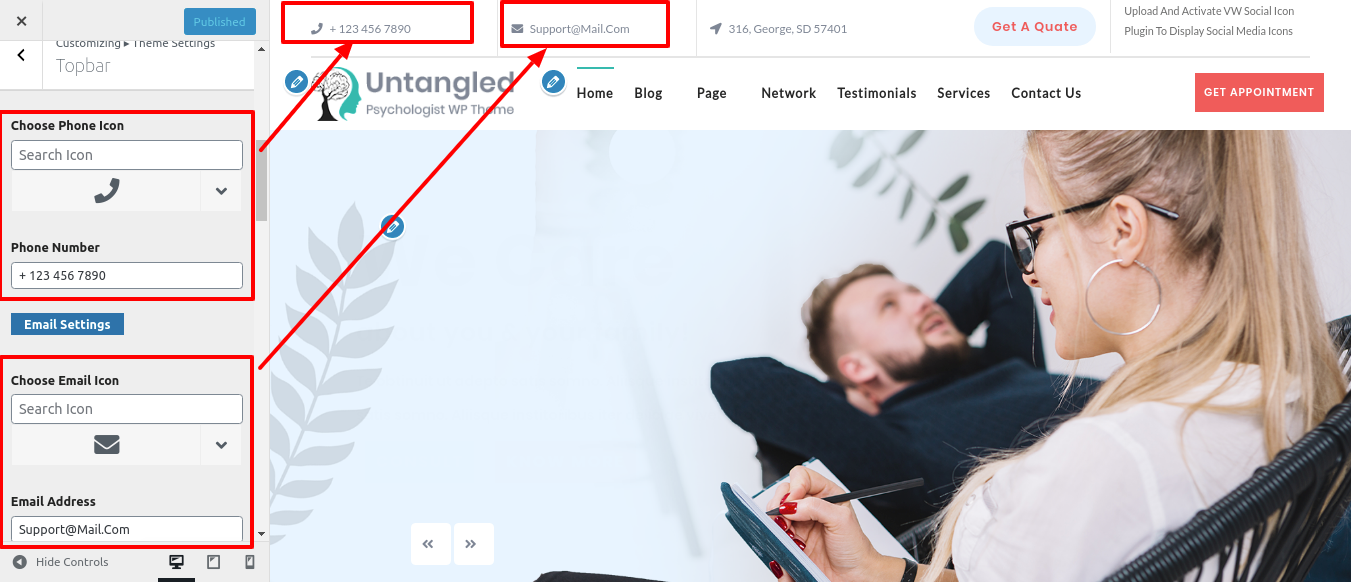The width and height of the screenshot is (1351, 582).
Task: Expand the email icon dropdown chevron
Action: tap(221, 445)
